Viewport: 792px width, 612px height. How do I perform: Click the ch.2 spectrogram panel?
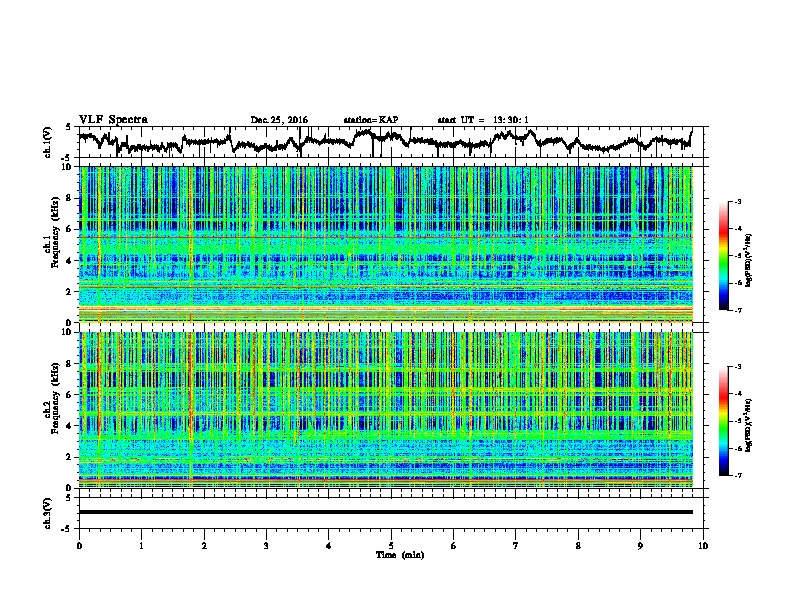385,410
